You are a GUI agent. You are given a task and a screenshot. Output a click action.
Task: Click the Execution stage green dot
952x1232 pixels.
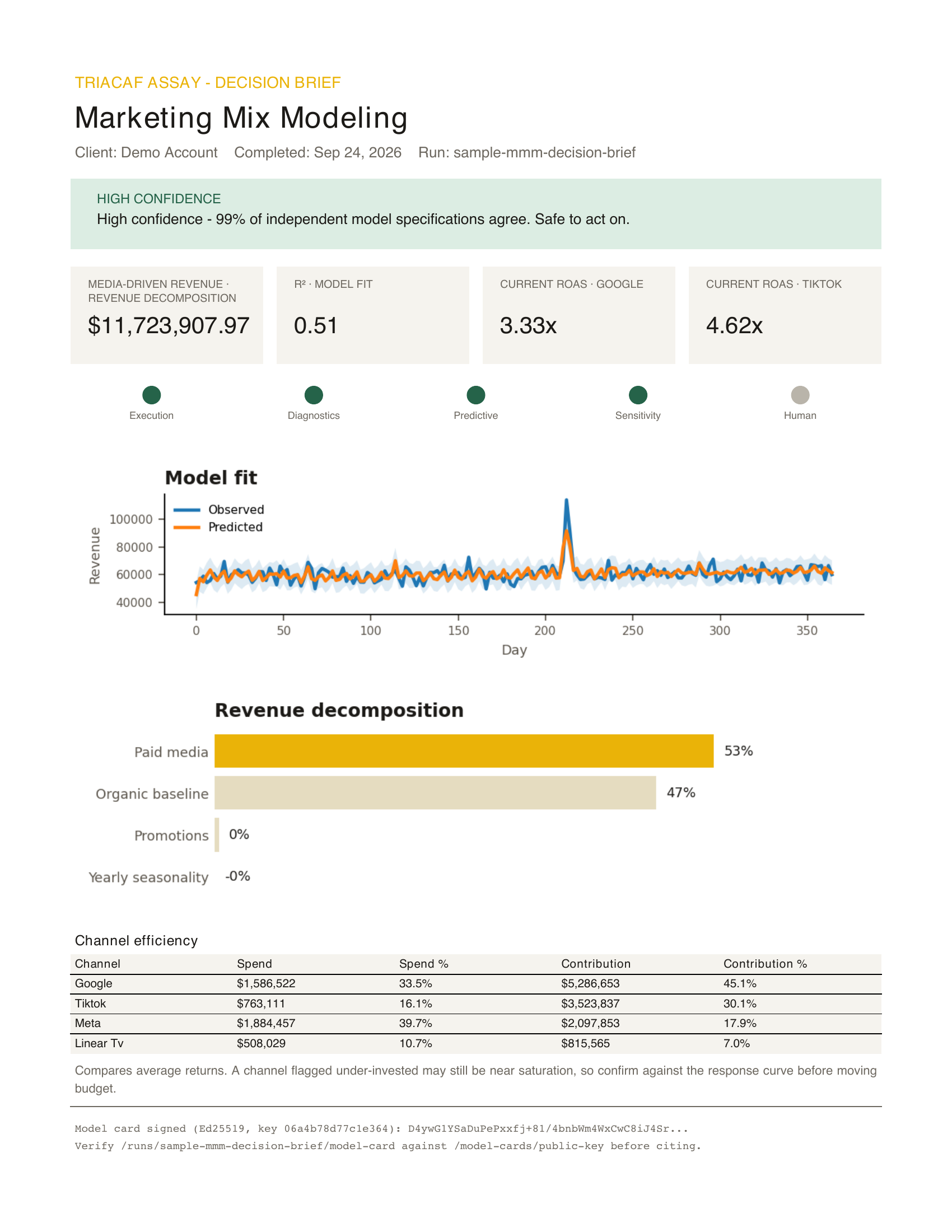pyautogui.click(x=152, y=395)
